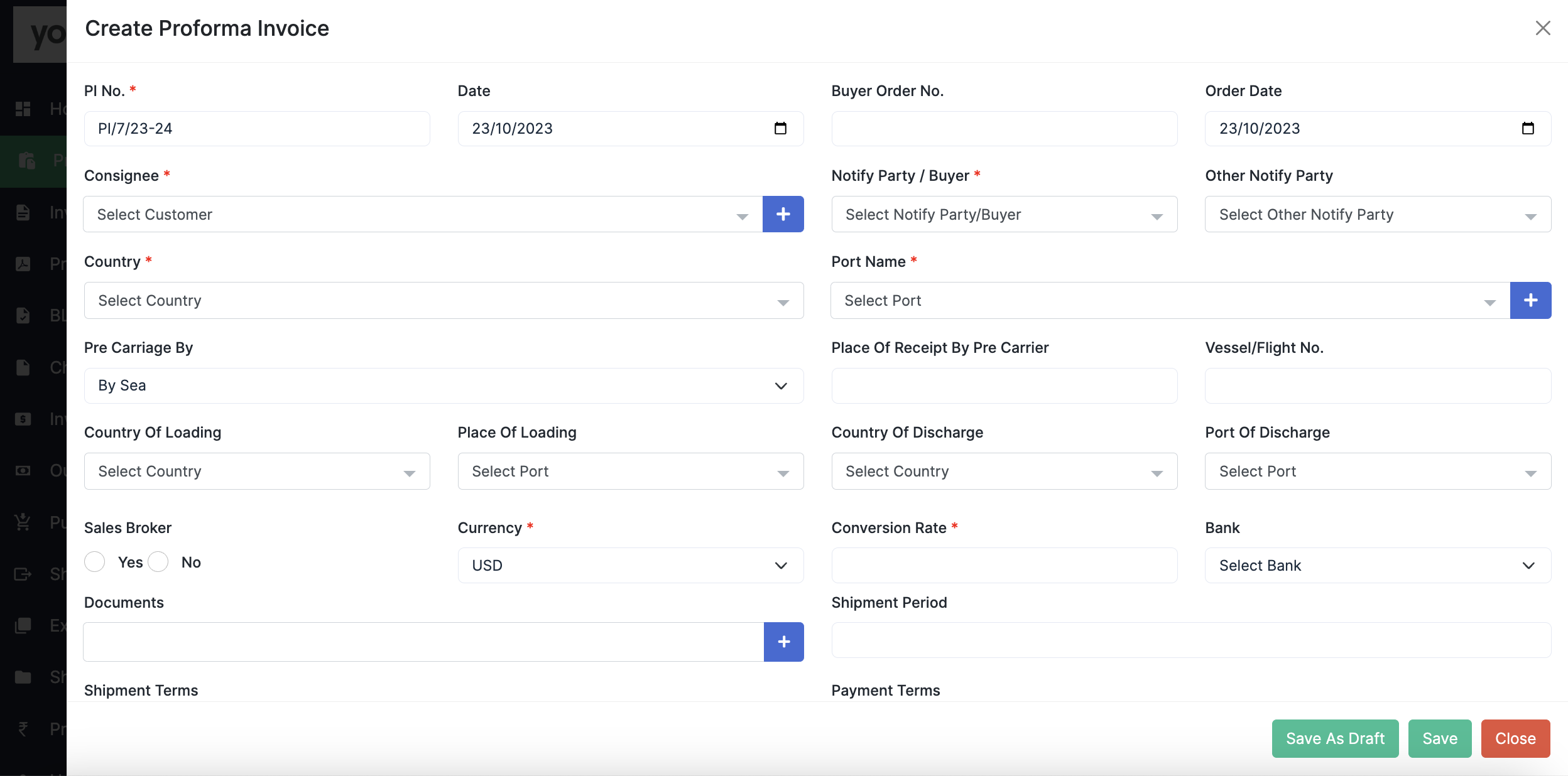Click the green Save button
This screenshot has height=776, width=1568.
tap(1439, 738)
